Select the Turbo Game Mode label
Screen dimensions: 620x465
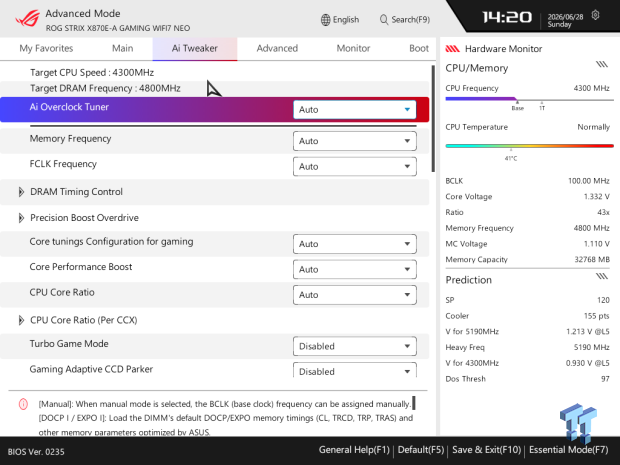point(69,344)
